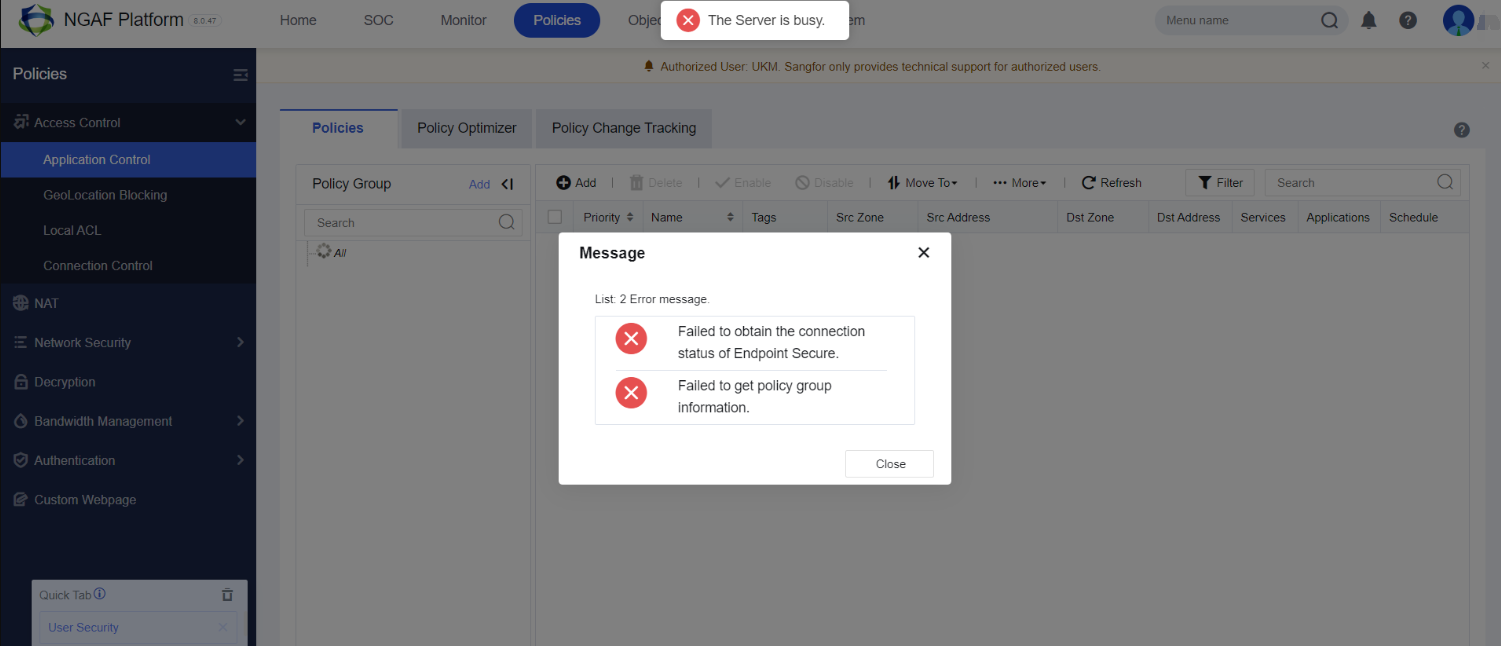
Task: Expand the Network Security submenu arrow
Action: tap(240, 342)
